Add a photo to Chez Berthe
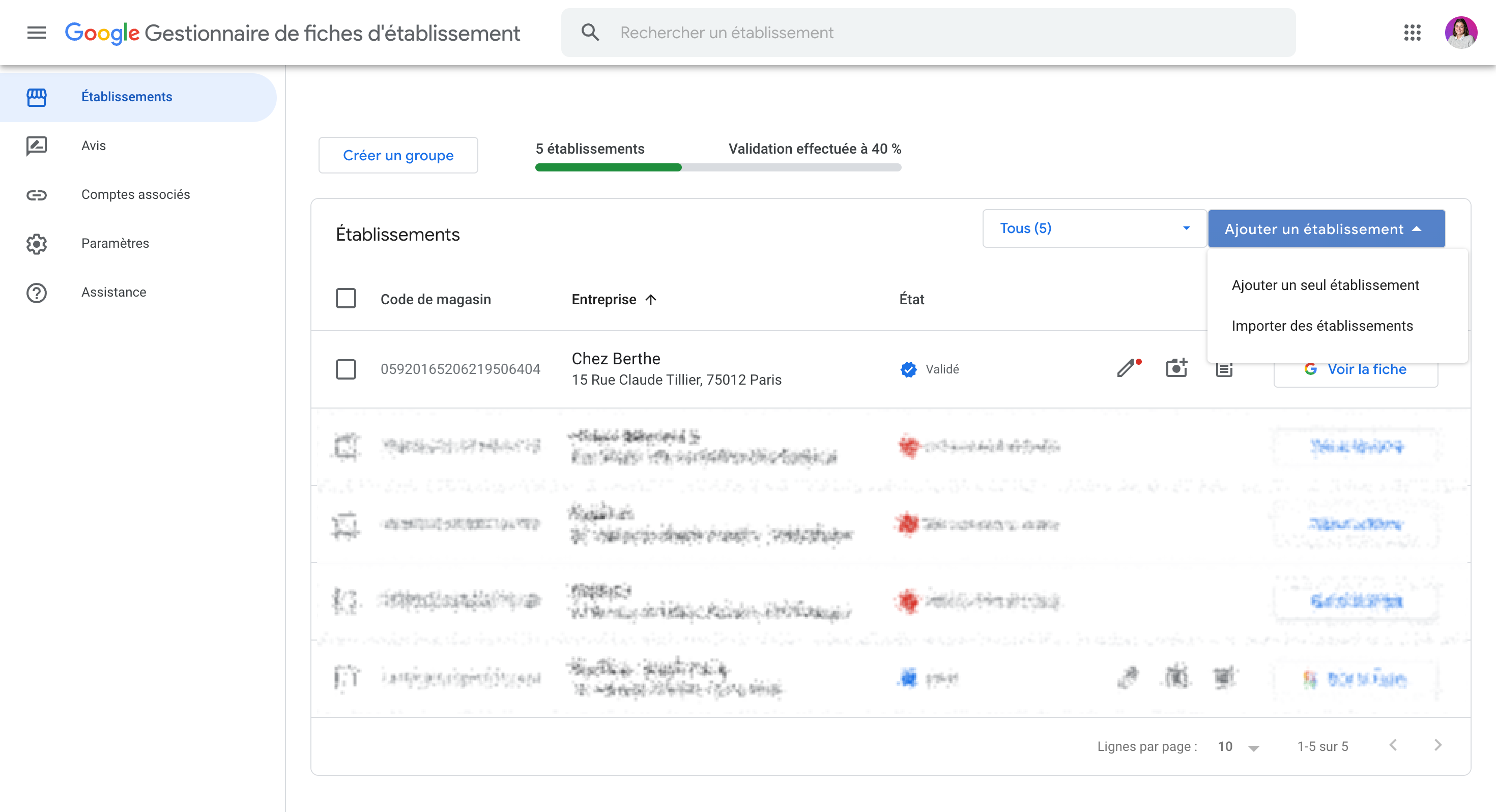Image resolution: width=1496 pixels, height=812 pixels. [x=1176, y=368]
